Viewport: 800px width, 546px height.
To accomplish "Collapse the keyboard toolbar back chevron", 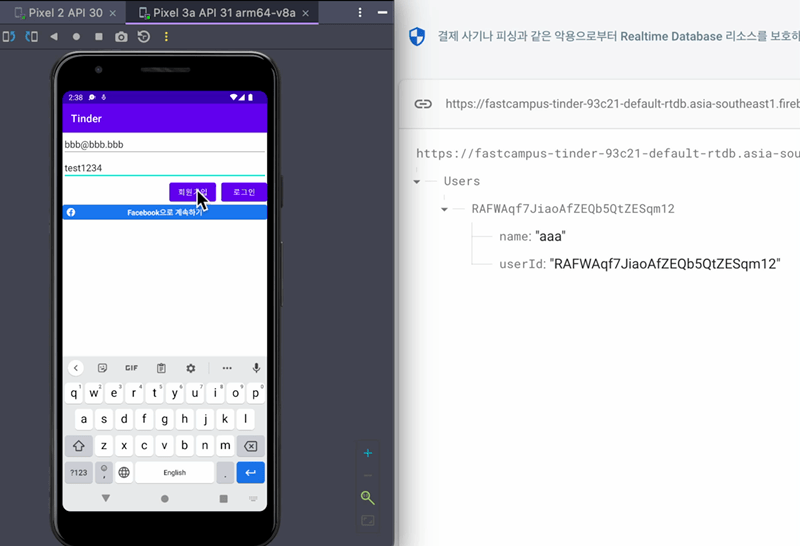I will click(76, 368).
